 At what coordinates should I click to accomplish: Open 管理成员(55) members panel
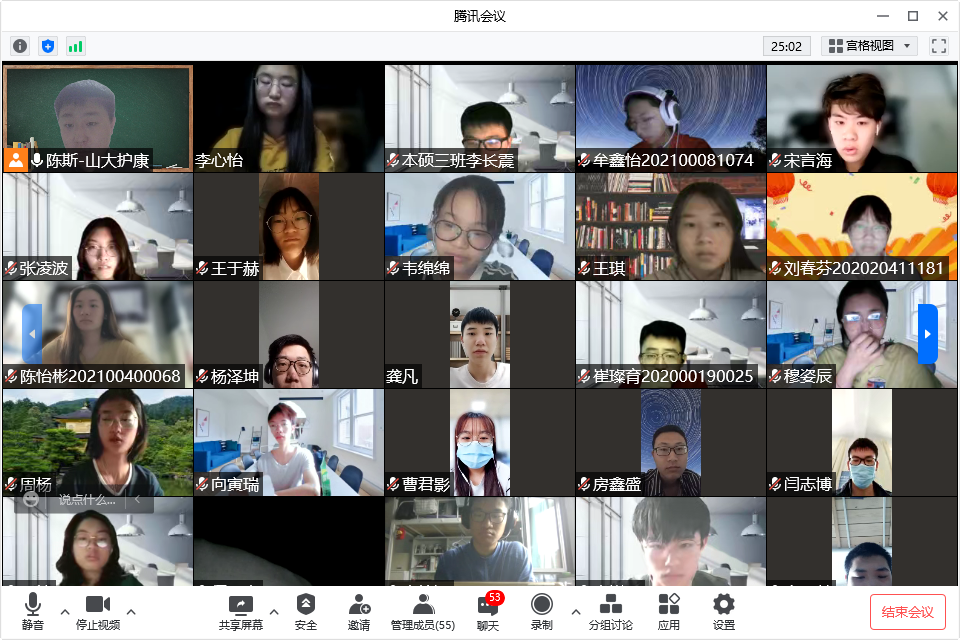click(422, 611)
